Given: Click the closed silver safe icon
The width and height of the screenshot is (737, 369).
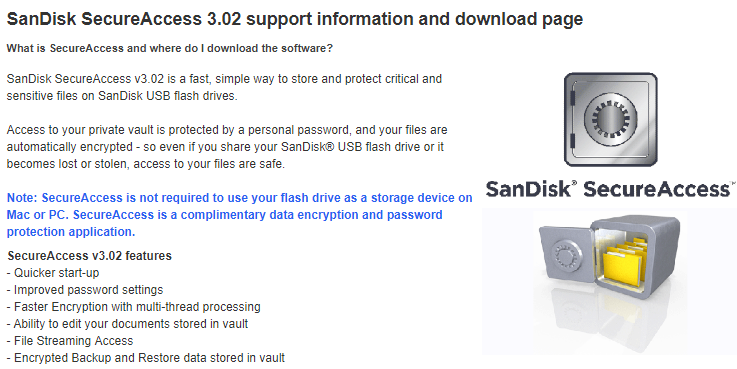Looking at the screenshot, I should coord(611,119).
